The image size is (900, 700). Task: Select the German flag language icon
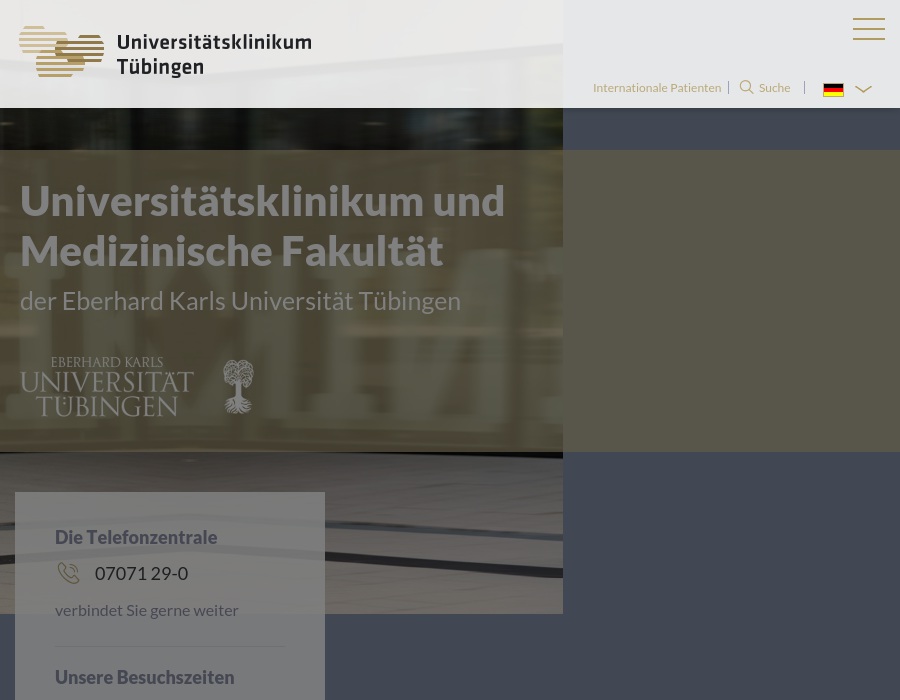pos(833,89)
